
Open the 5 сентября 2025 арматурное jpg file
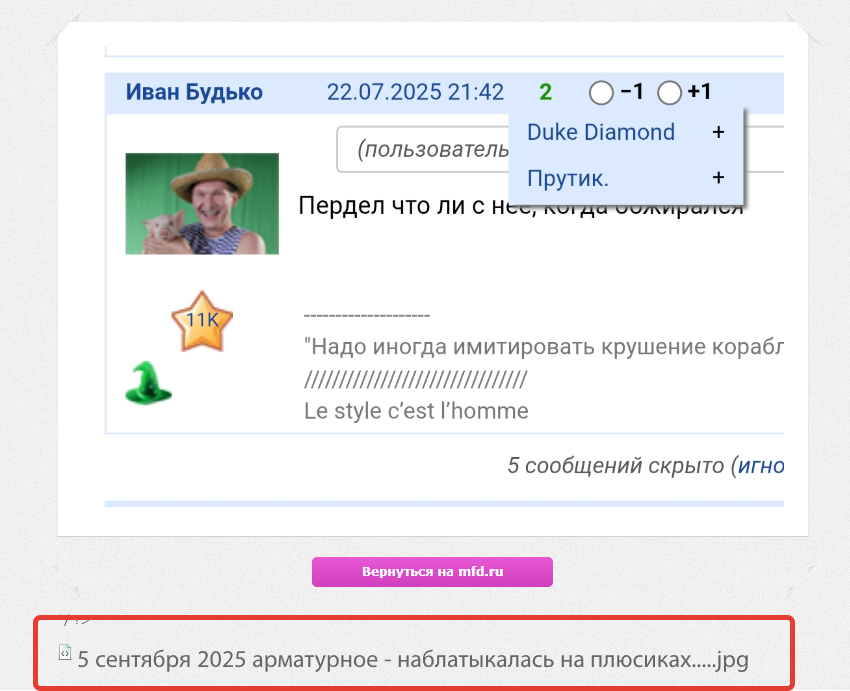coord(413,660)
